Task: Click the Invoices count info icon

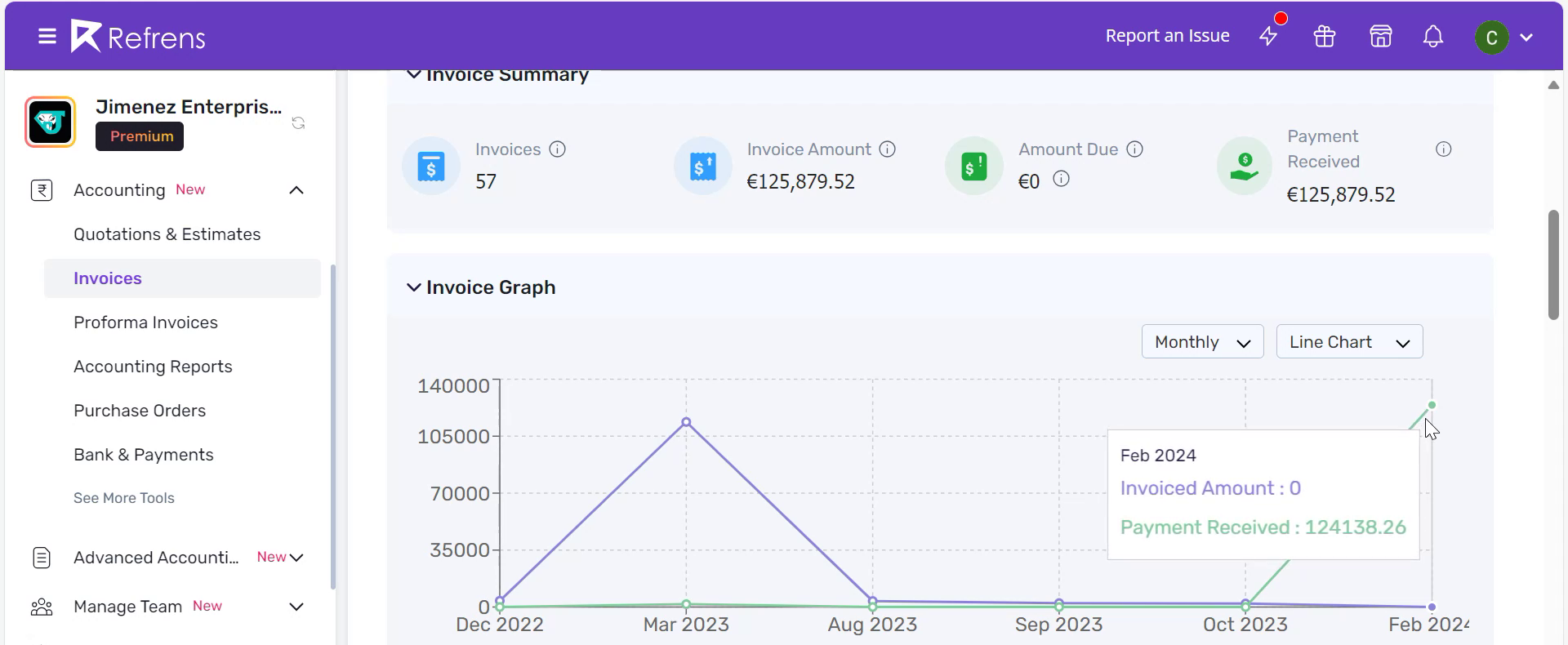Action: [558, 149]
